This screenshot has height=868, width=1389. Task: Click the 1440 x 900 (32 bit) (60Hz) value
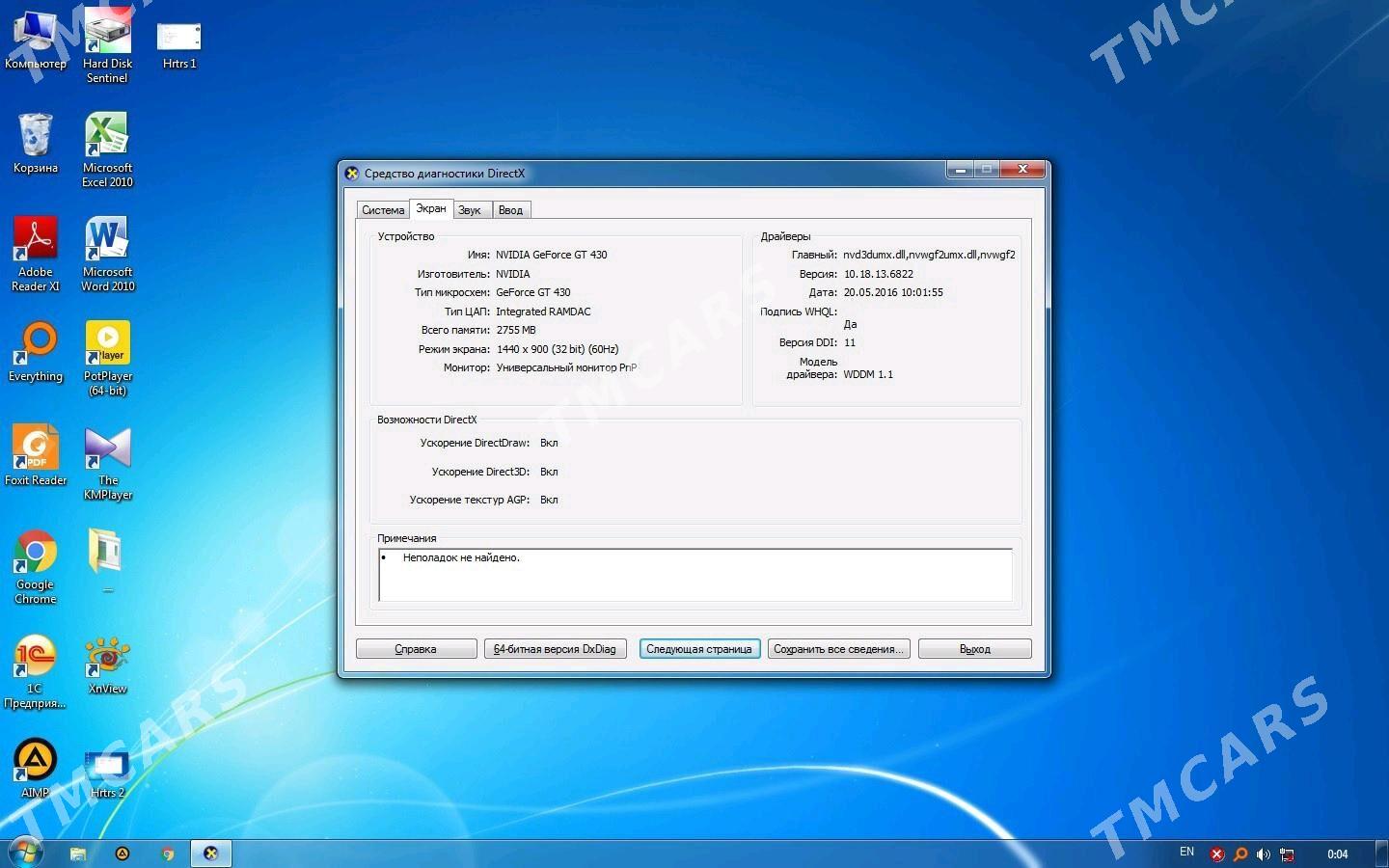point(558,349)
